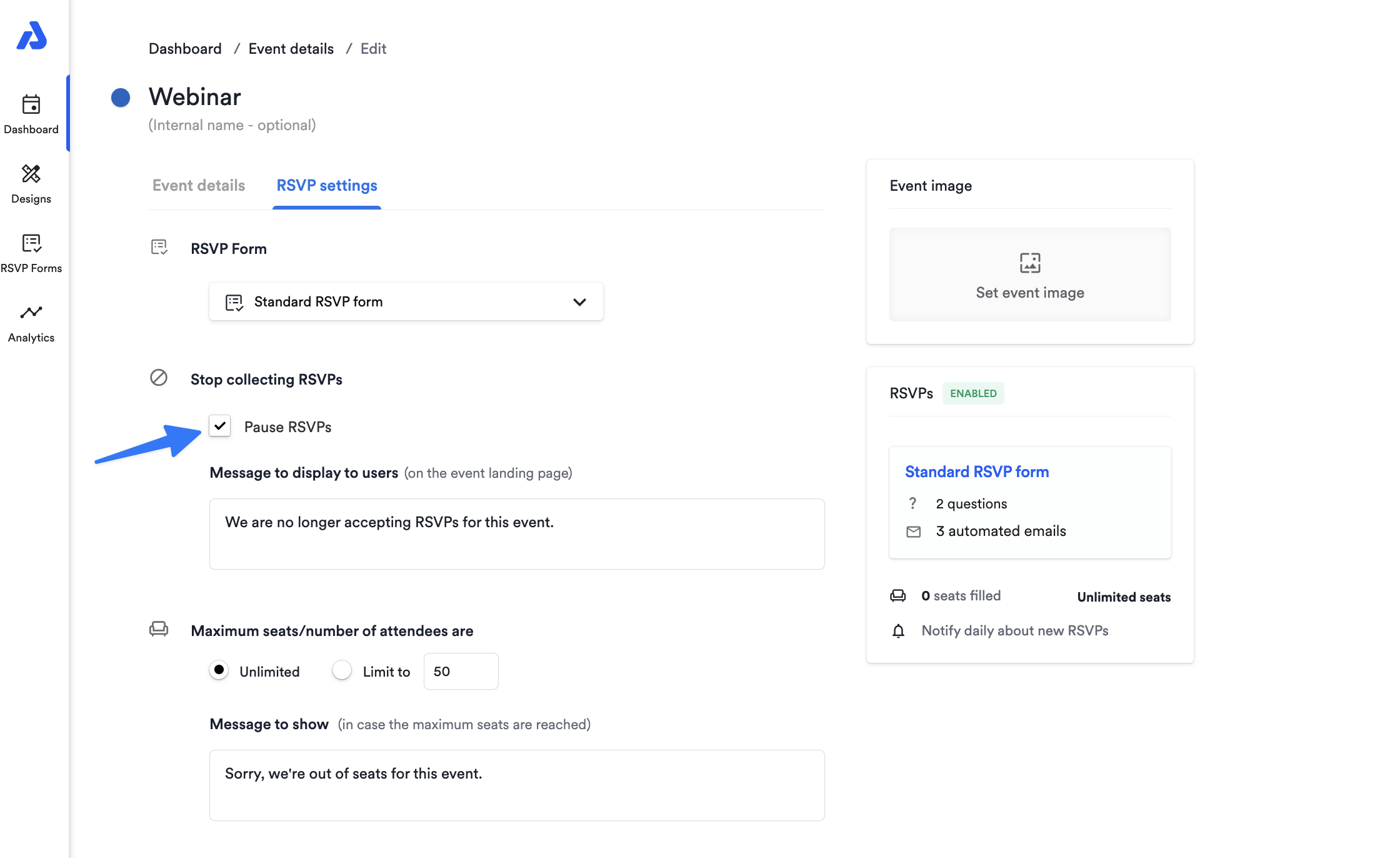Click the Event details breadcrumb link
Image resolution: width=1400 pixels, height=858 pixels.
click(x=291, y=49)
